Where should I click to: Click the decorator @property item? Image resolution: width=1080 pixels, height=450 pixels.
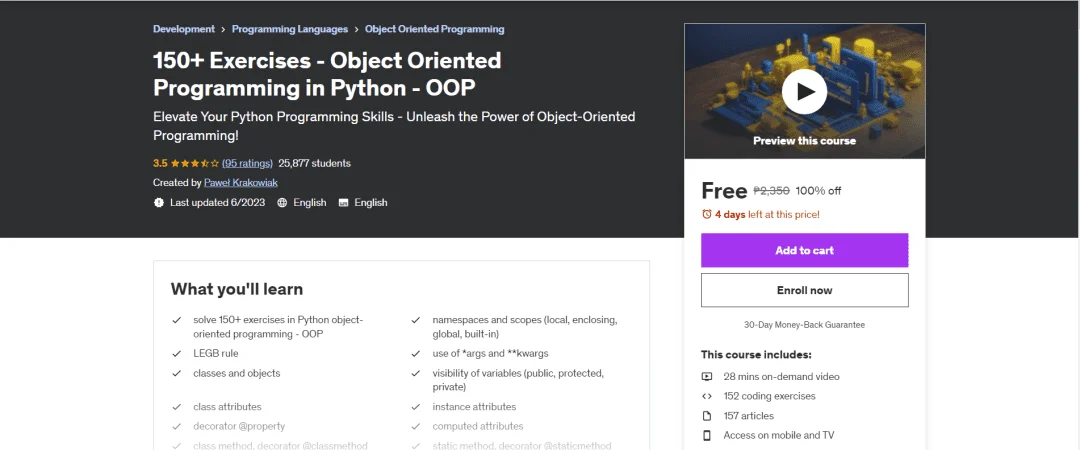point(239,427)
